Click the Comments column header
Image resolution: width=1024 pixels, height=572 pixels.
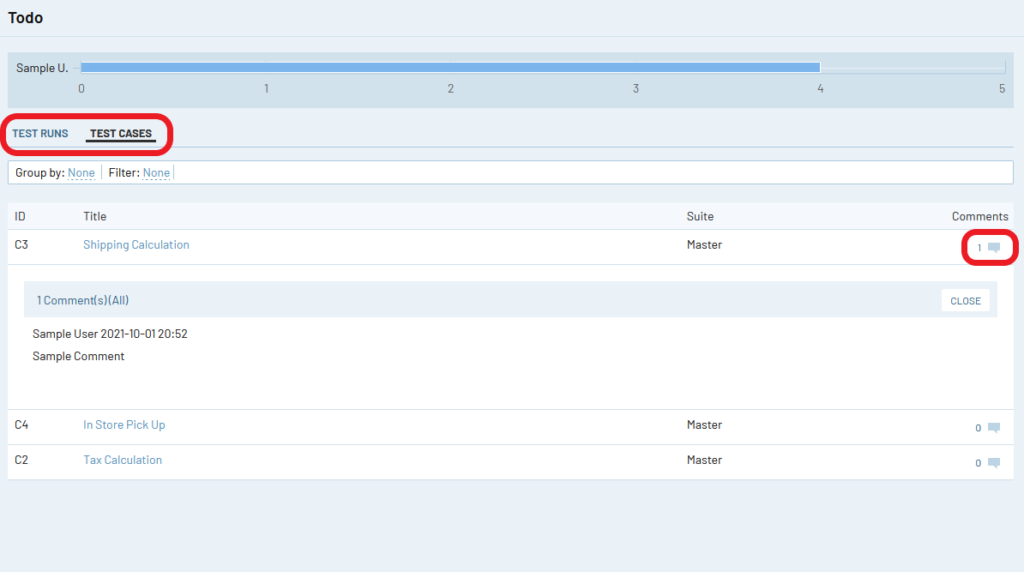979,216
